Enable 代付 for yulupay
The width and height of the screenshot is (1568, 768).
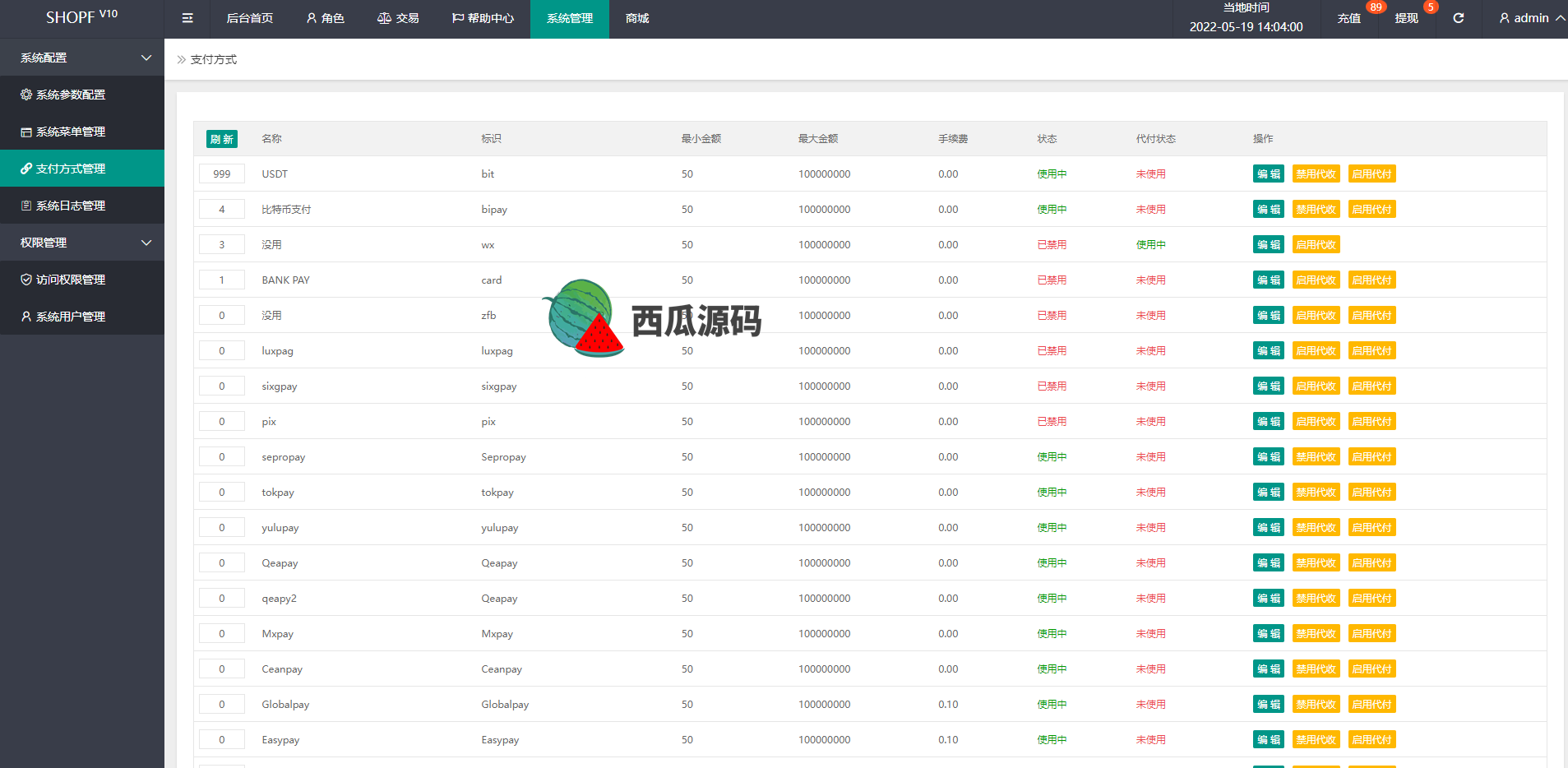(x=1372, y=528)
